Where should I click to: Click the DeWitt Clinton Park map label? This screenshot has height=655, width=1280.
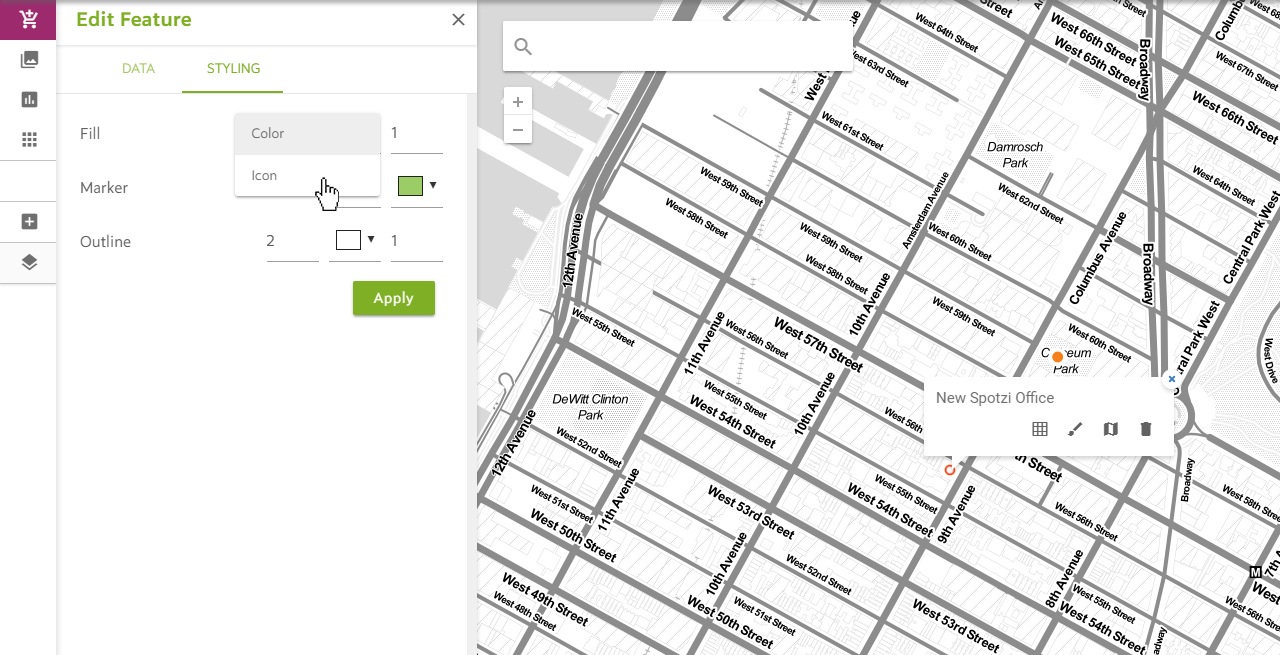pos(590,406)
